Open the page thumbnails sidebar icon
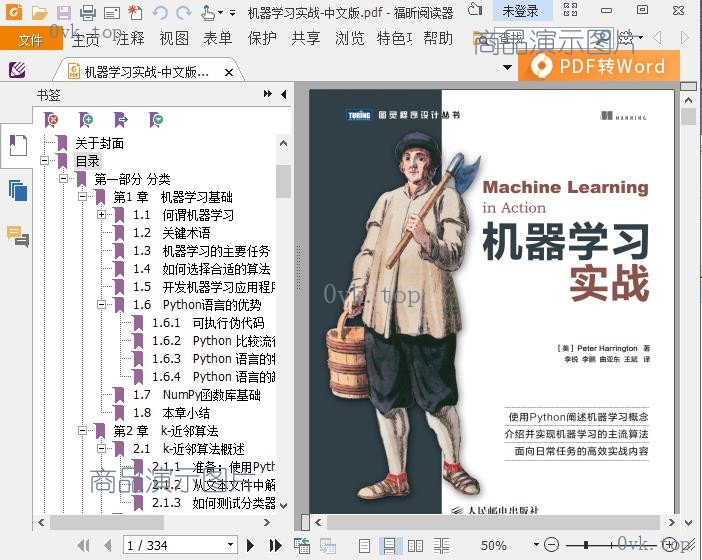This screenshot has width=702, height=560. [x=18, y=191]
